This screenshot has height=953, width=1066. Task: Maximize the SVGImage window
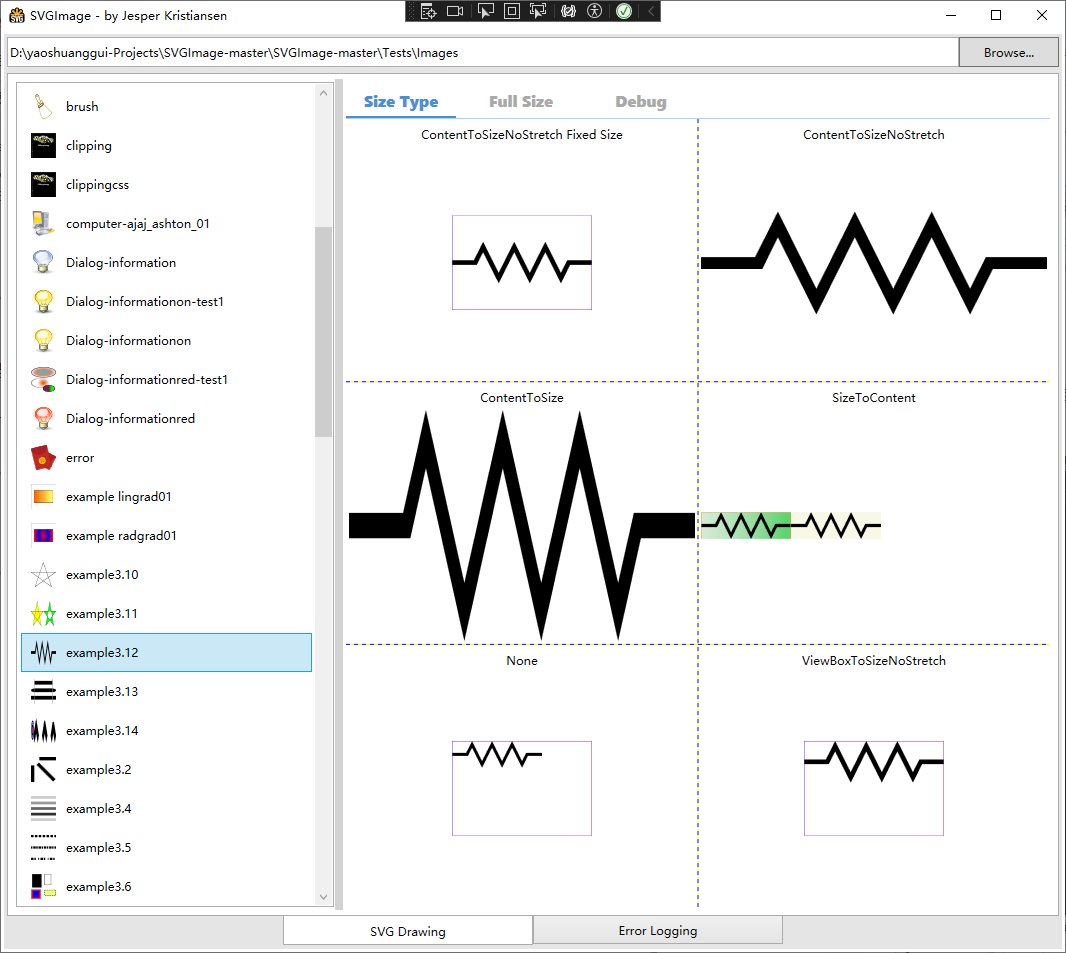point(996,15)
